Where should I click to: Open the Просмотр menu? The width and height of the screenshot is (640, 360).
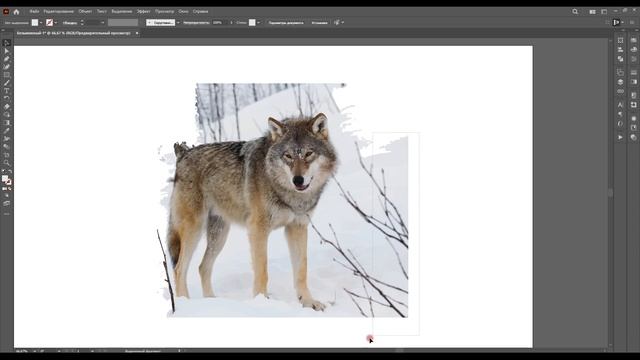click(164, 11)
